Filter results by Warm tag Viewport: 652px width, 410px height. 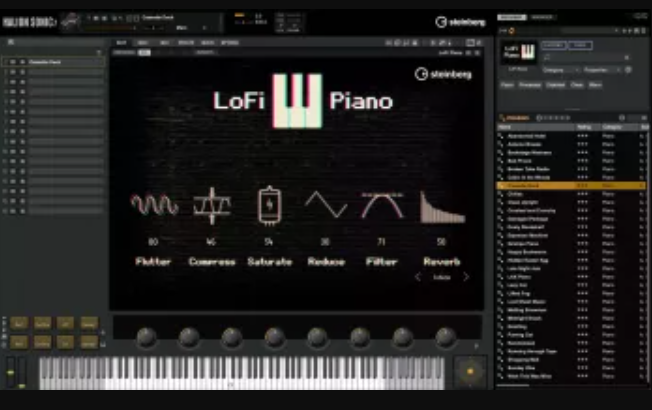click(x=595, y=85)
